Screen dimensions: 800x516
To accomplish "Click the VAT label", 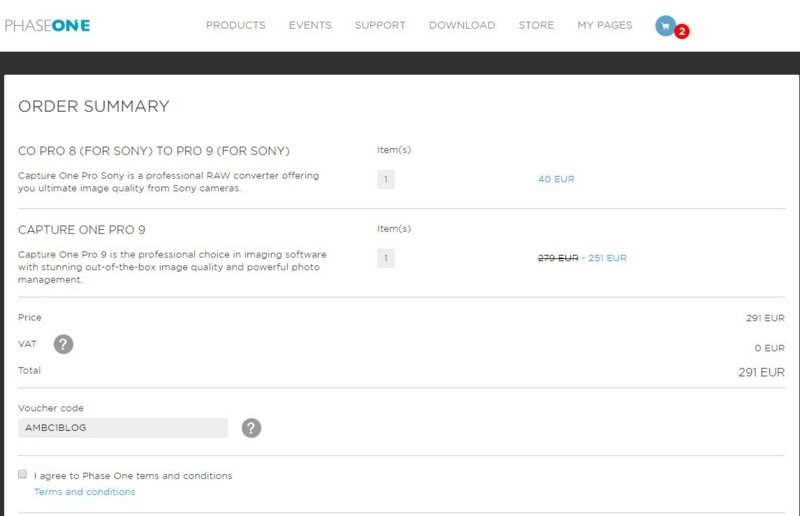I will (x=28, y=344).
